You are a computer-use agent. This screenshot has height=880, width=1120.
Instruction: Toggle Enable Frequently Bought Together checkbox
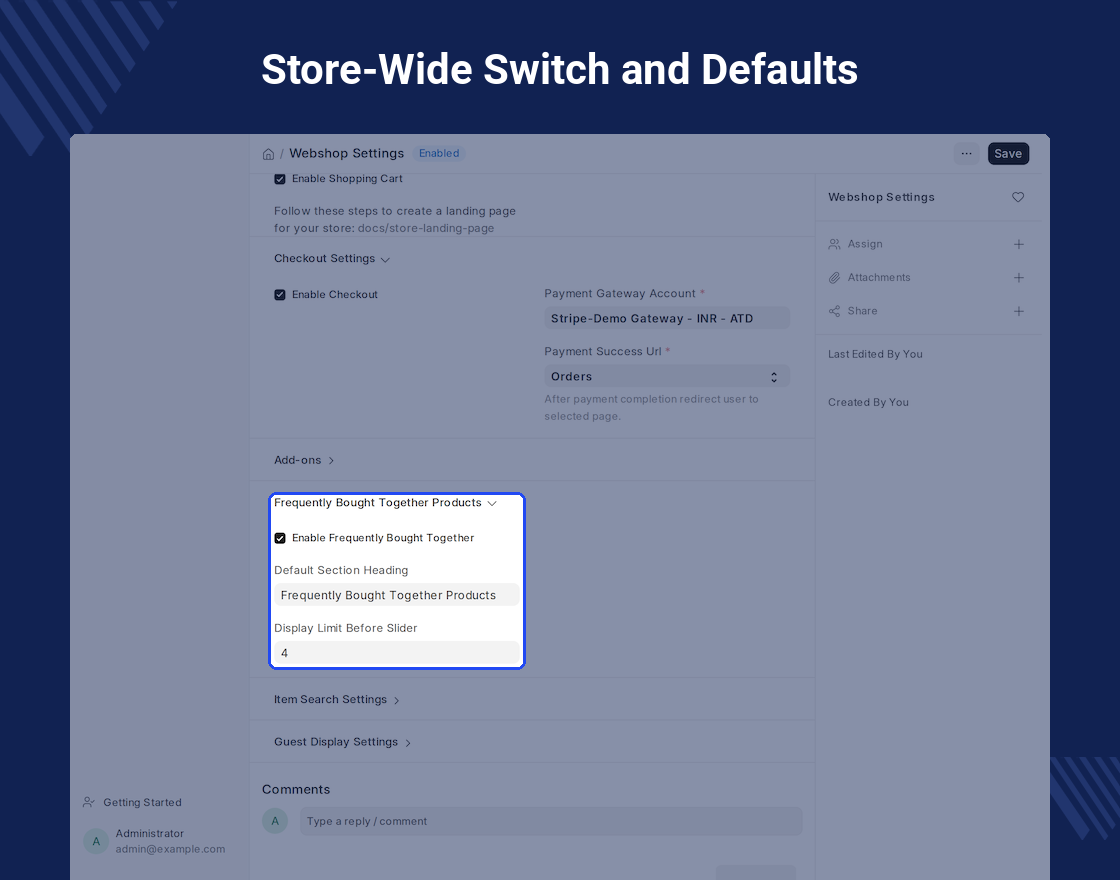(280, 538)
